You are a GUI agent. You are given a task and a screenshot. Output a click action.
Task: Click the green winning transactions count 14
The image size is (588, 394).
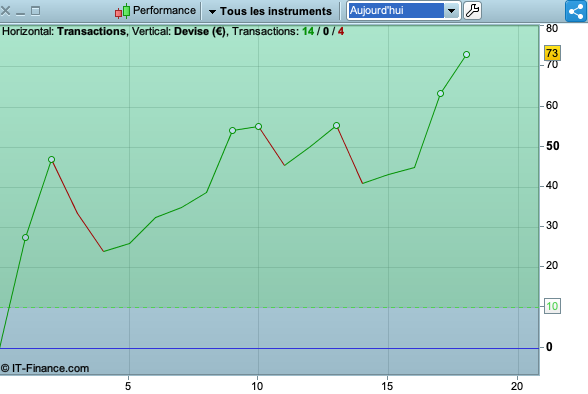click(x=308, y=31)
